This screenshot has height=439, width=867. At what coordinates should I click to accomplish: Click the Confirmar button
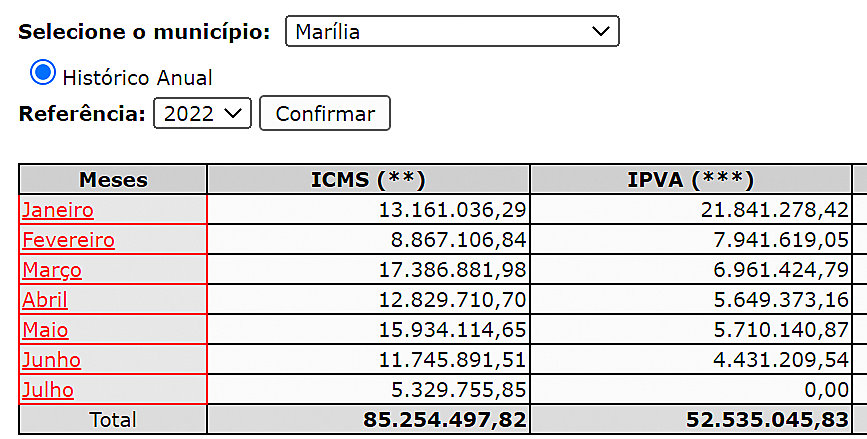click(x=325, y=113)
